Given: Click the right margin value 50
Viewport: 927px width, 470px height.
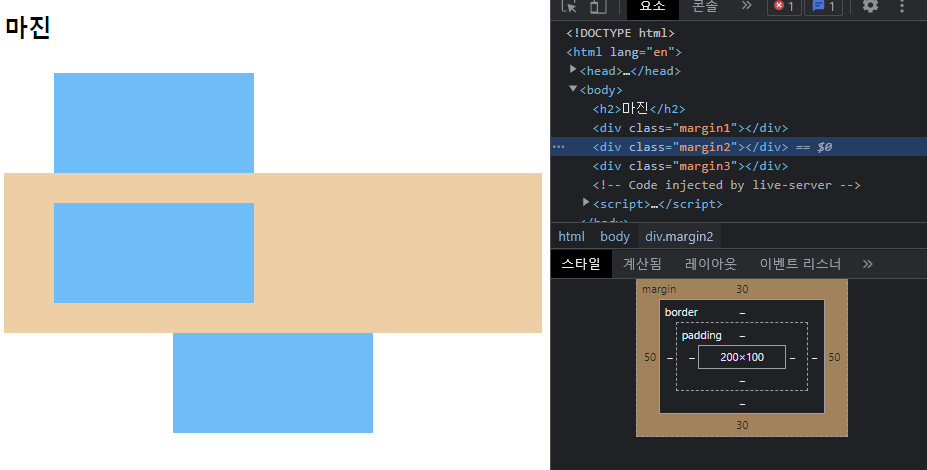Looking at the screenshot, I should [834, 357].
